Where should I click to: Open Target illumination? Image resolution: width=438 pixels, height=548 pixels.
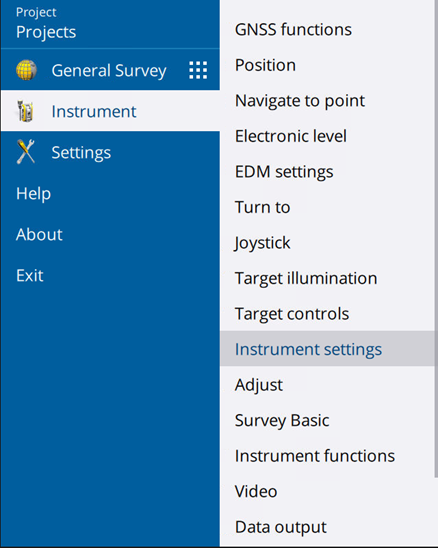pos(306,279)
